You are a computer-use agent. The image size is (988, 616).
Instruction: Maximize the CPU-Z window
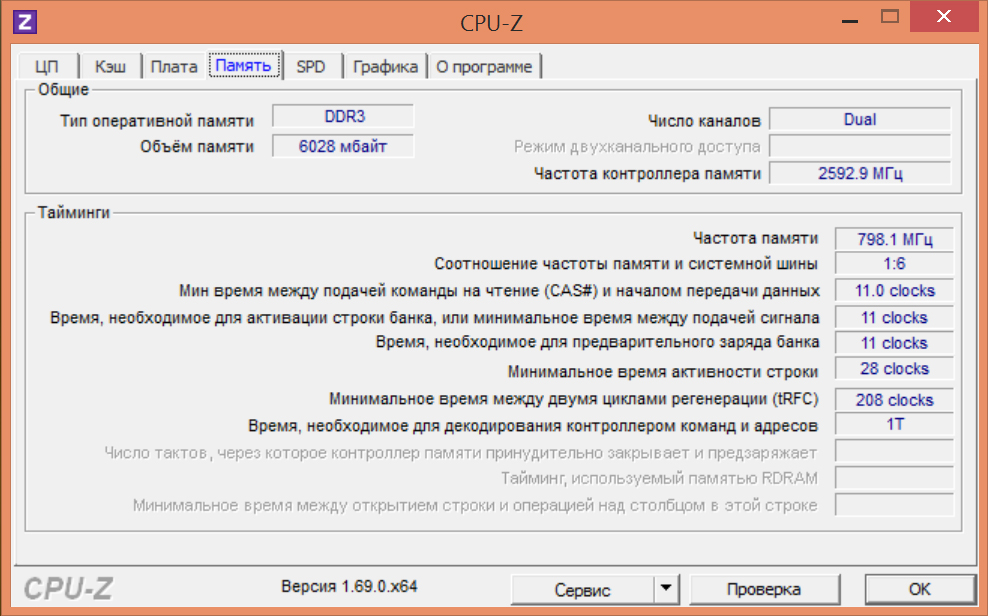890,17
